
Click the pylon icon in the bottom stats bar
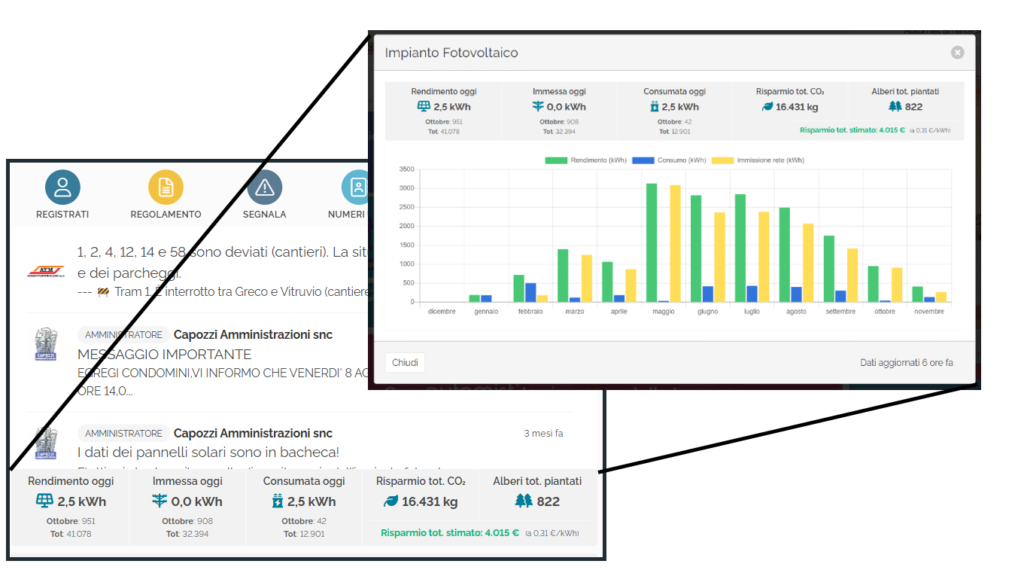click(158, 502)
